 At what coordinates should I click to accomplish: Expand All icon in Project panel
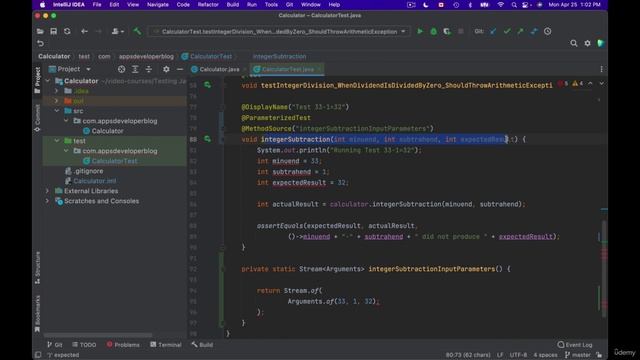(x=135, y=69)
